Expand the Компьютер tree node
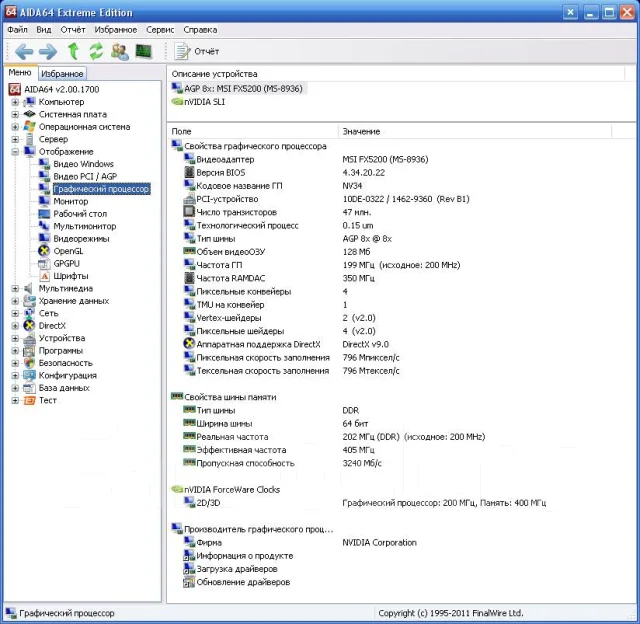The width and height of the screenshot is (640, 624). pos(15,102)
